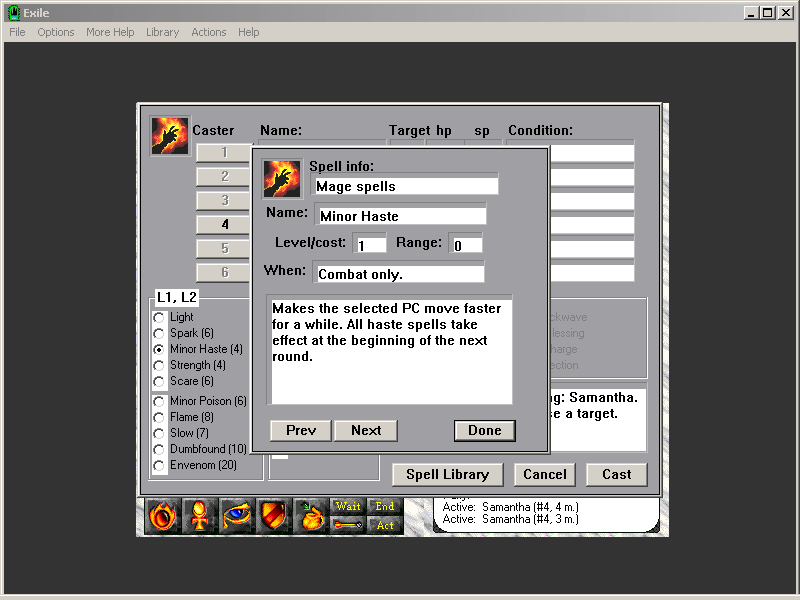The width and height of the screenshot is (800, 600).
Task: Click 'Active: Samantha (#4, 3 m.)' log line
Action: coord(510,519)
